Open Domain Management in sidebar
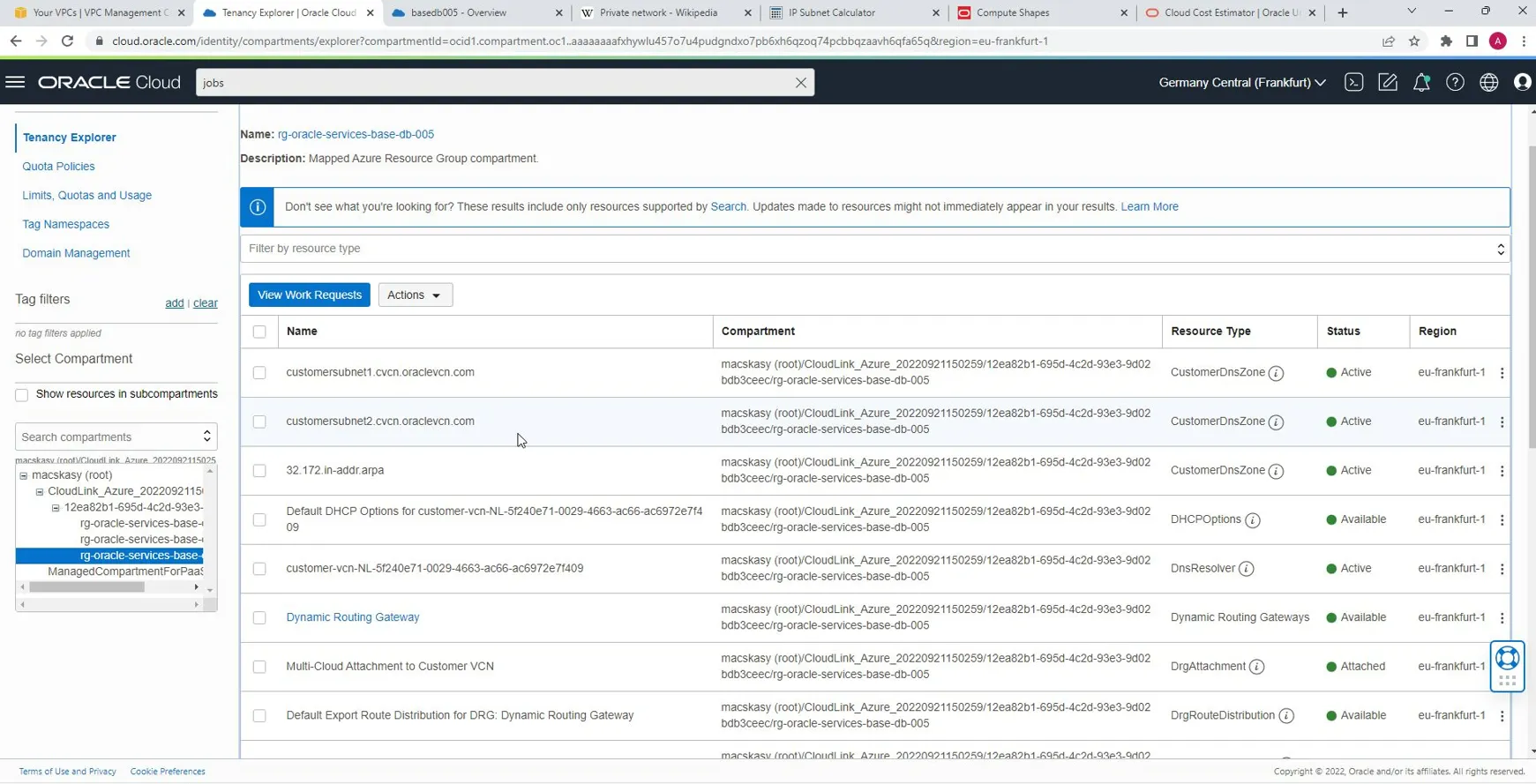This screenshot has width=1536, height=784. click(x=76, y=253)
